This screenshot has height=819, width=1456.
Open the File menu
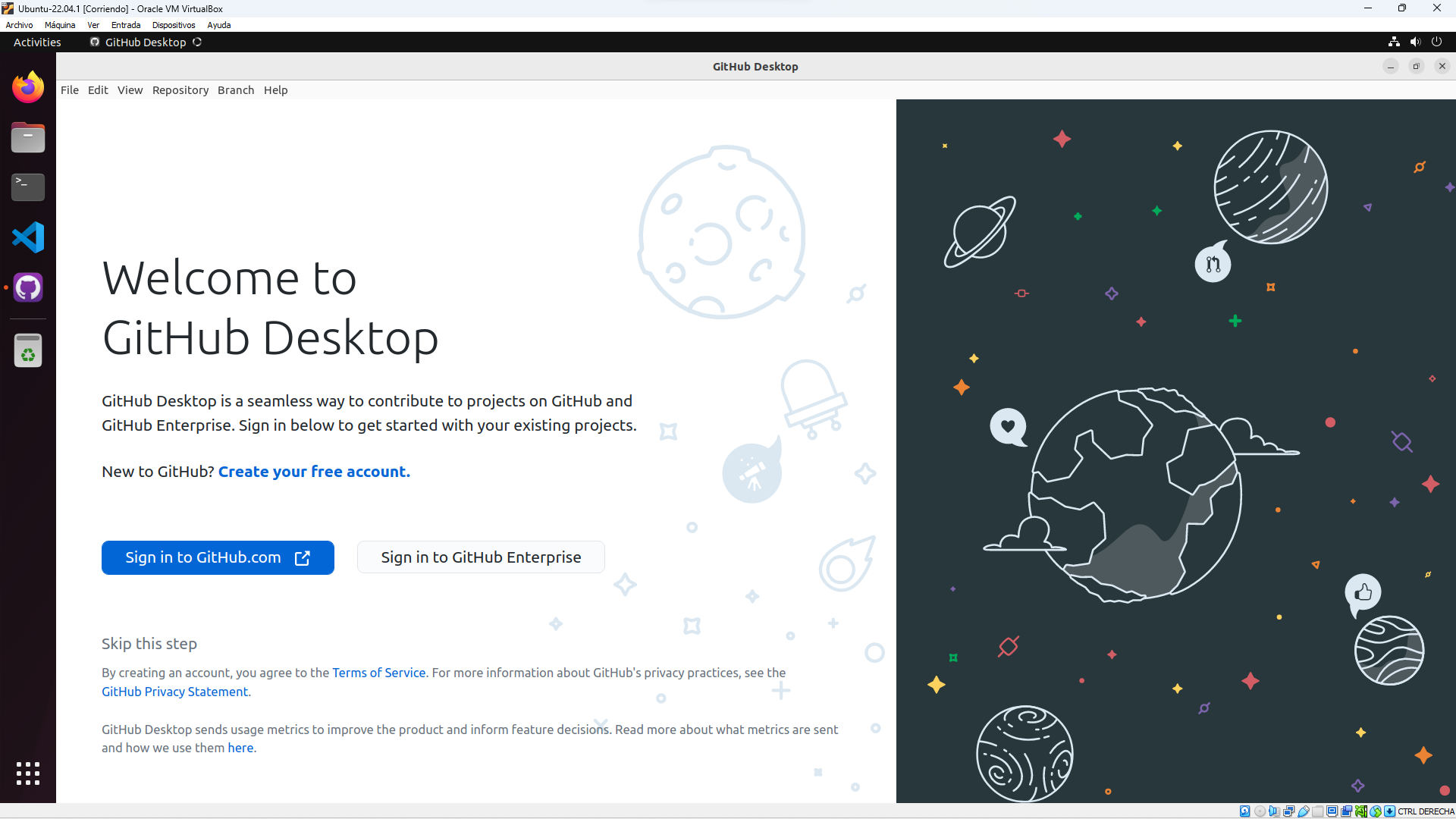tap(69, 90)
